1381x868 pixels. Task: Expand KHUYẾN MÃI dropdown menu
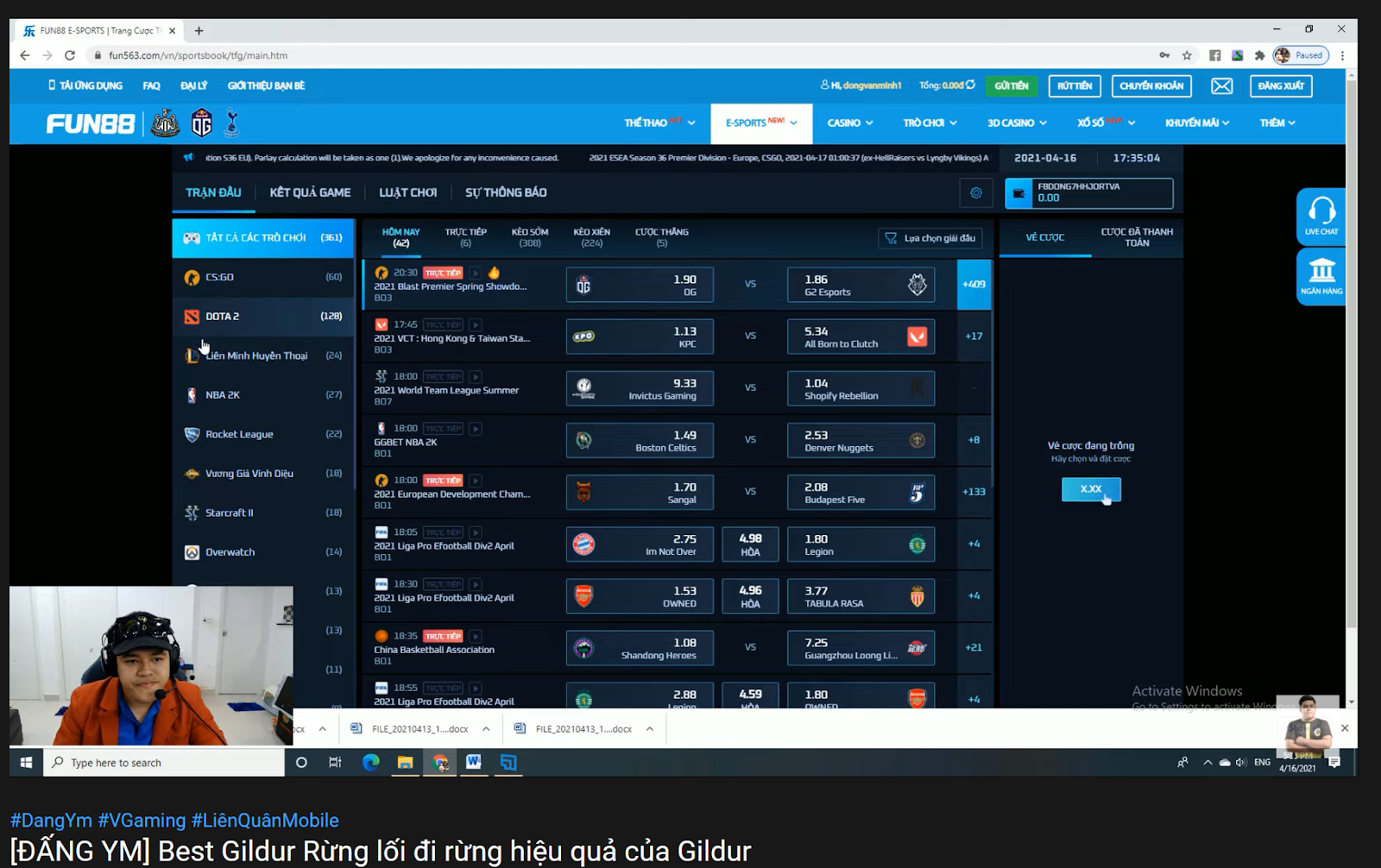pos(1197,123)
